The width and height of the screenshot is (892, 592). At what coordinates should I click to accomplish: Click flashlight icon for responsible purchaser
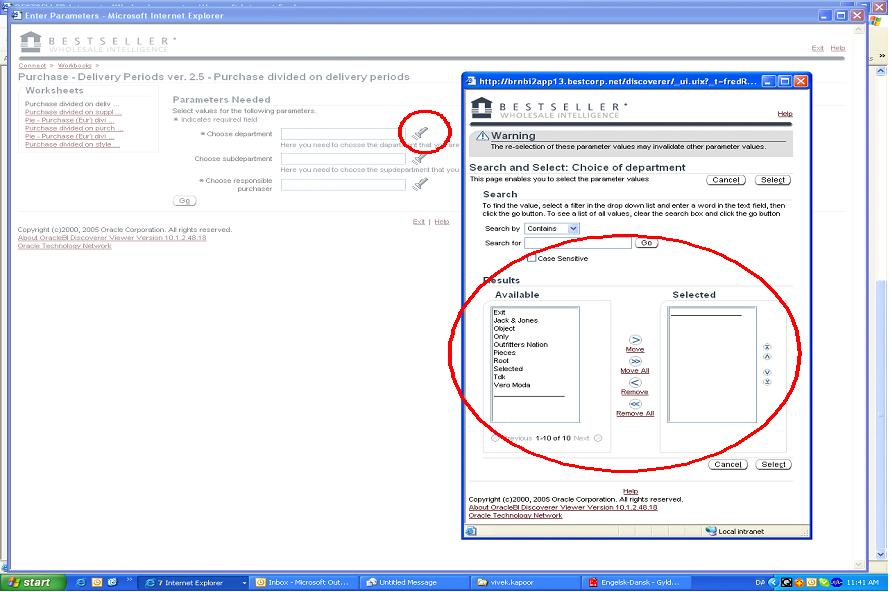421,184
